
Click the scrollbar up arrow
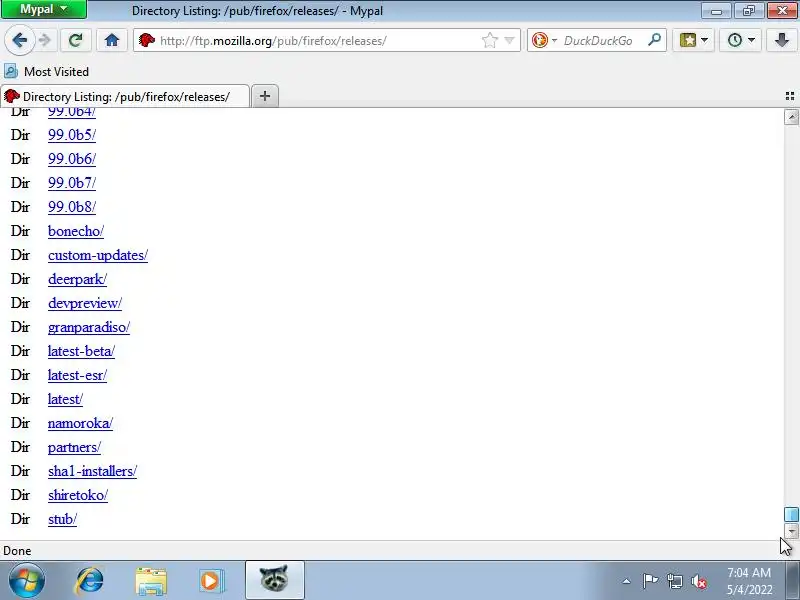791,117
